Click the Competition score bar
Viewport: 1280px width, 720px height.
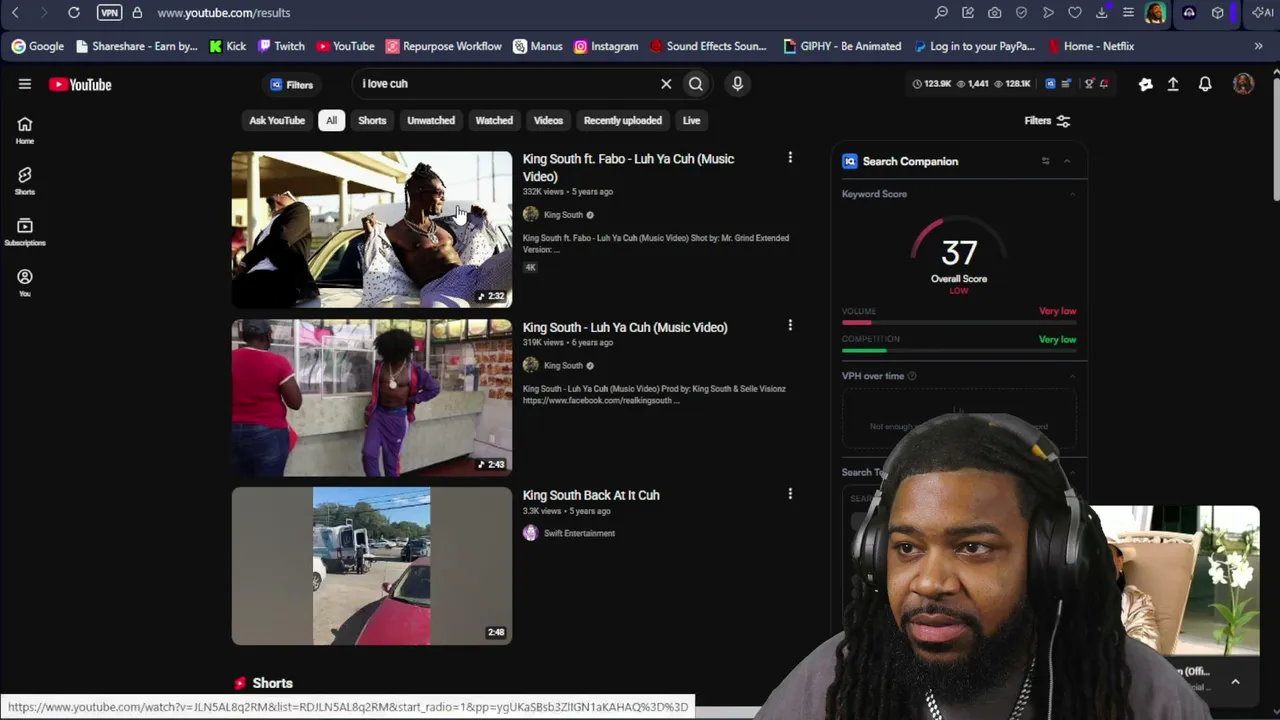[959, 351]
